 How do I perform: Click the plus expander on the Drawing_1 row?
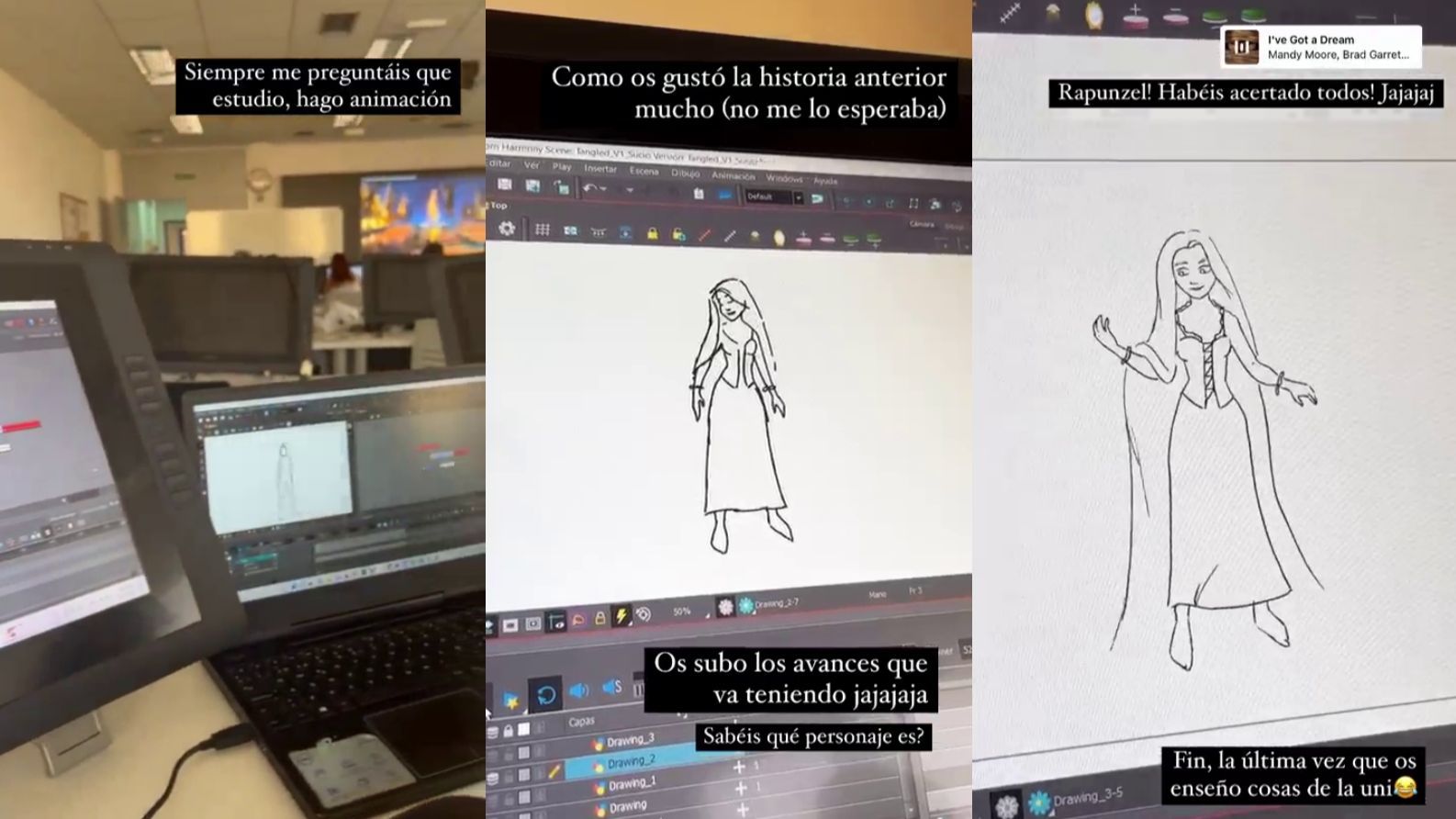pos(741,789)
